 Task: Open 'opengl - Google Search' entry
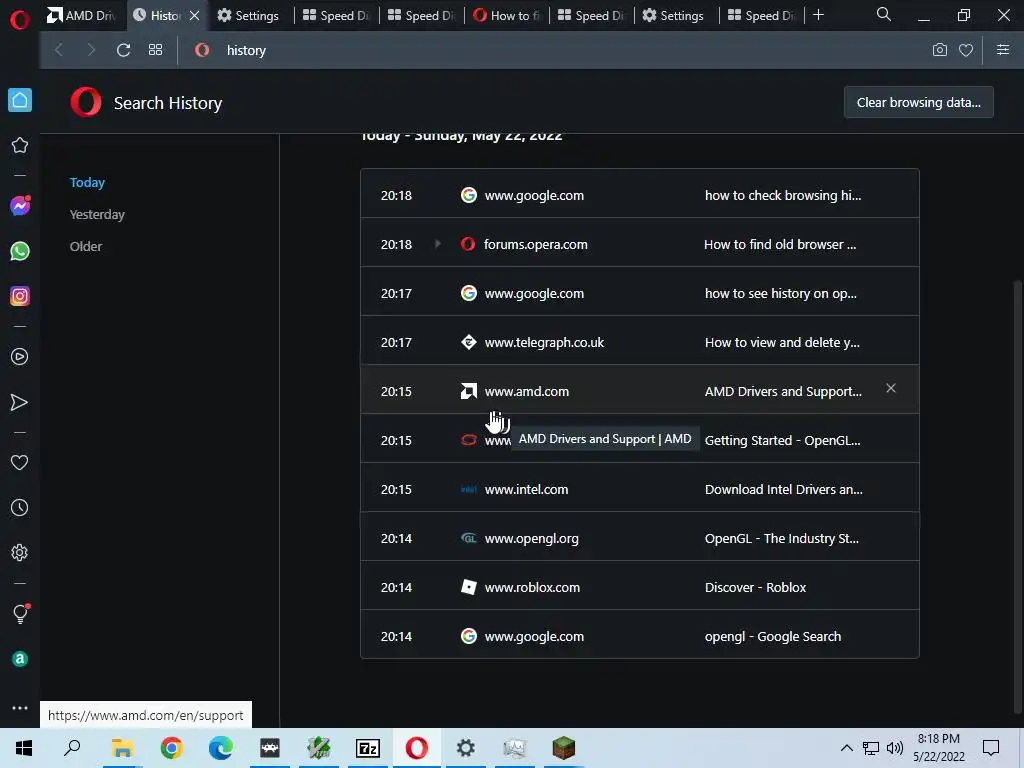click(639, 635)
